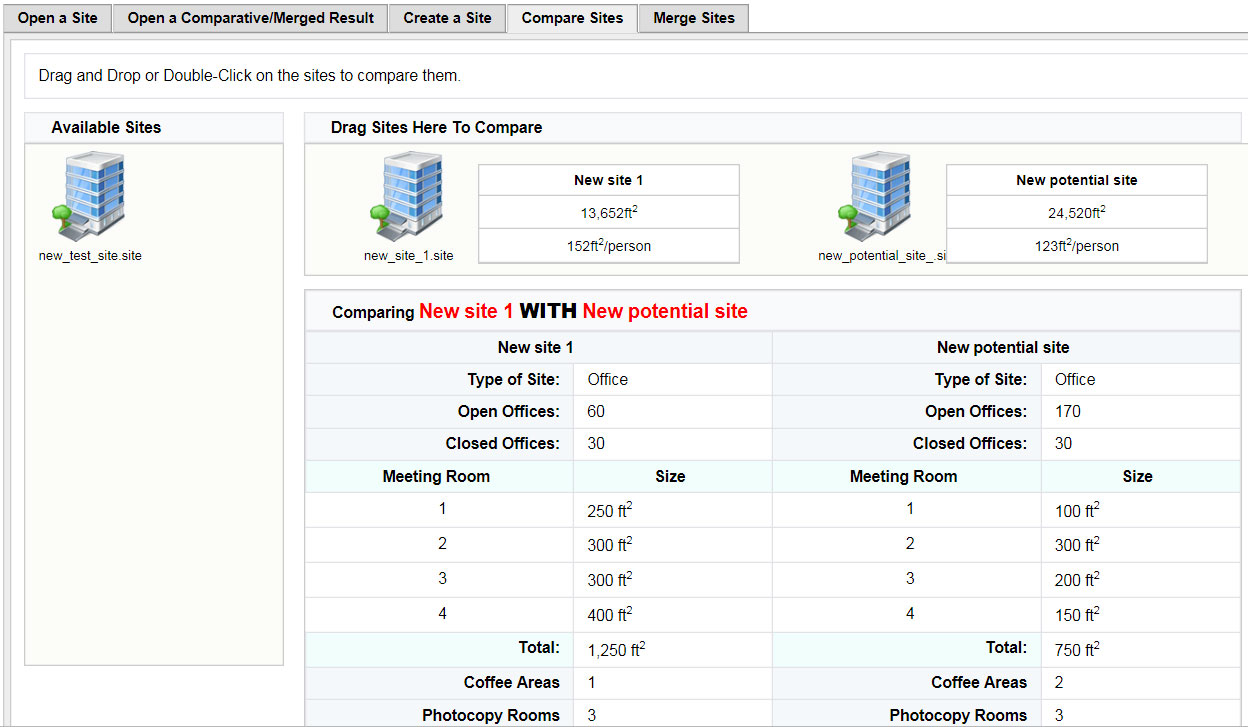This screenshot has width=1248, height=727.
Task: Select the 123ft²/person density value
Action: 1076,246
